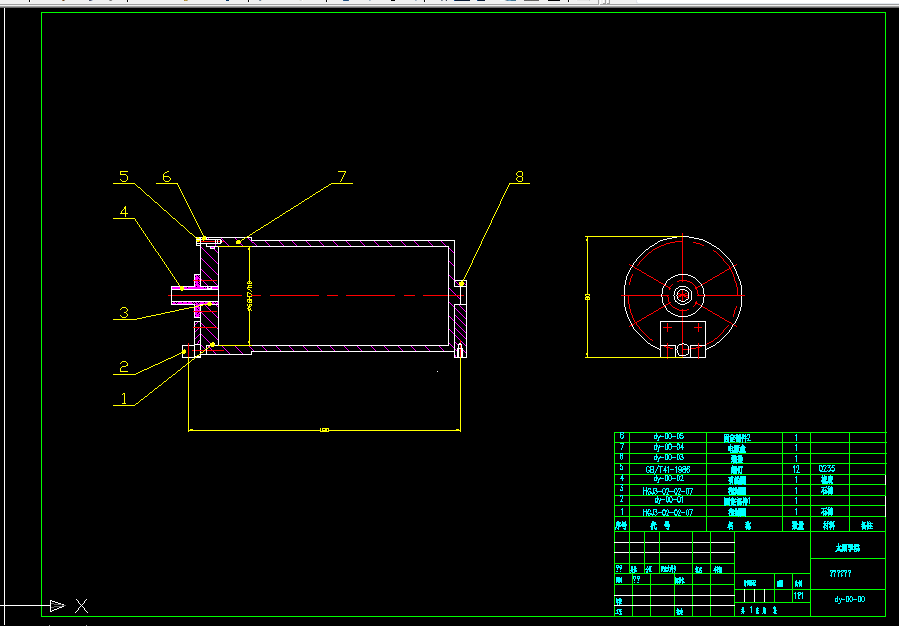Select balloon number 8 label
The width and height of the screenshot is (899, 626).
tap(519, 177)
